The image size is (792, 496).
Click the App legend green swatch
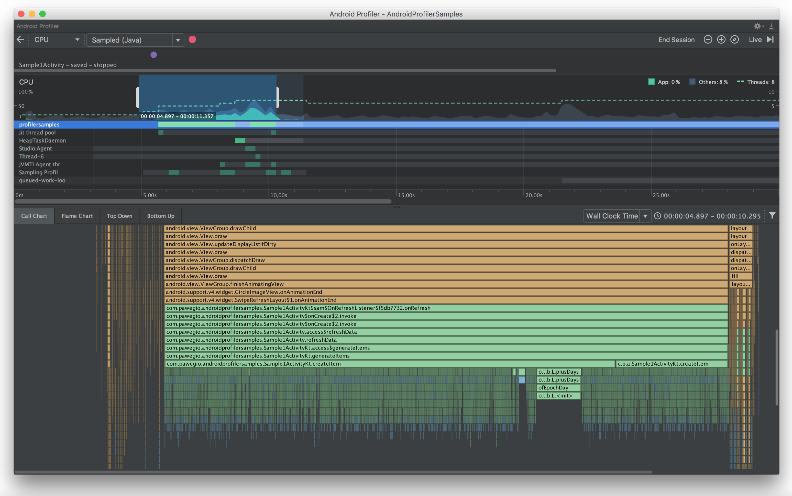click(651, 82)
